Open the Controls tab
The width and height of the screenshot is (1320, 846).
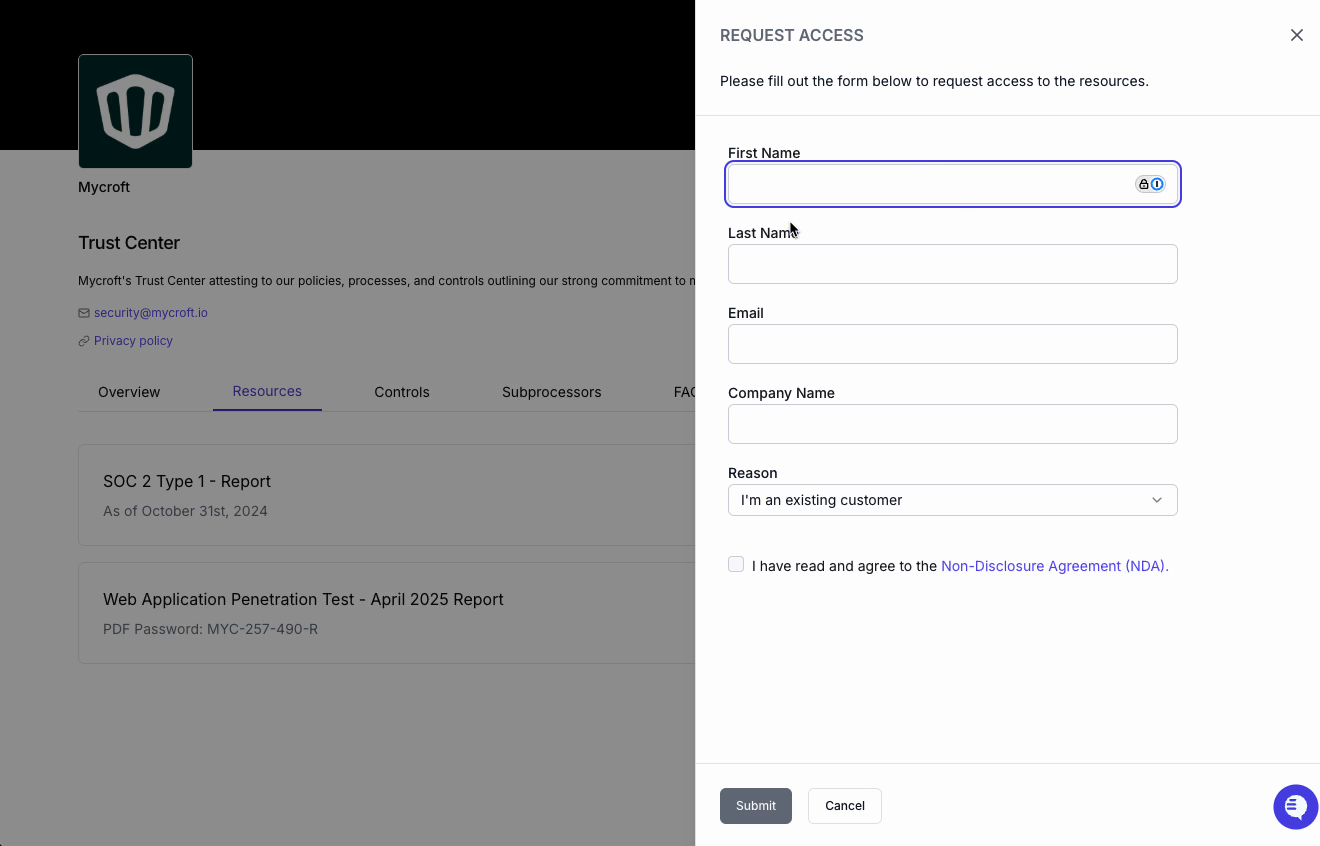click(x=402, y=392)
